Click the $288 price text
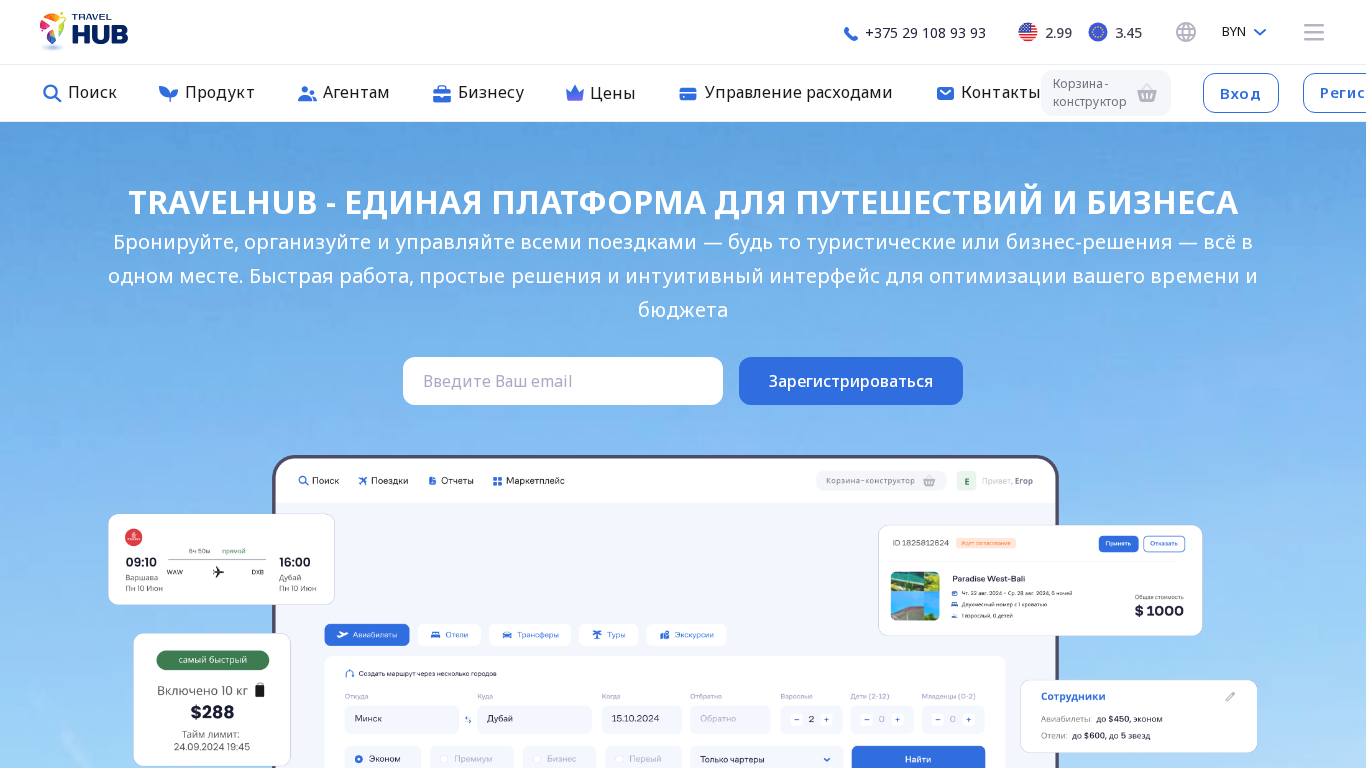The image size is (1366, 768). point(212,712)
